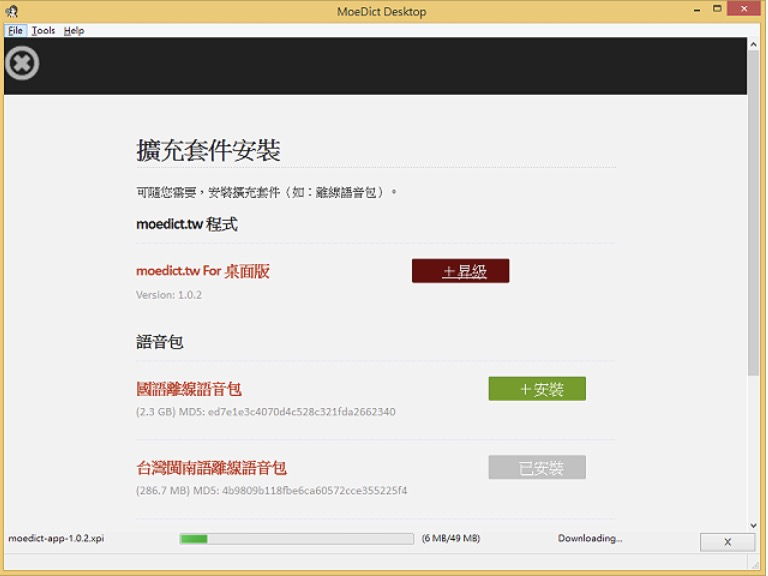This screenshot has height=576, width=768.
Task: Open the 國語離線語音包 link
Action: pyautogui.click(x=189, y=389)
